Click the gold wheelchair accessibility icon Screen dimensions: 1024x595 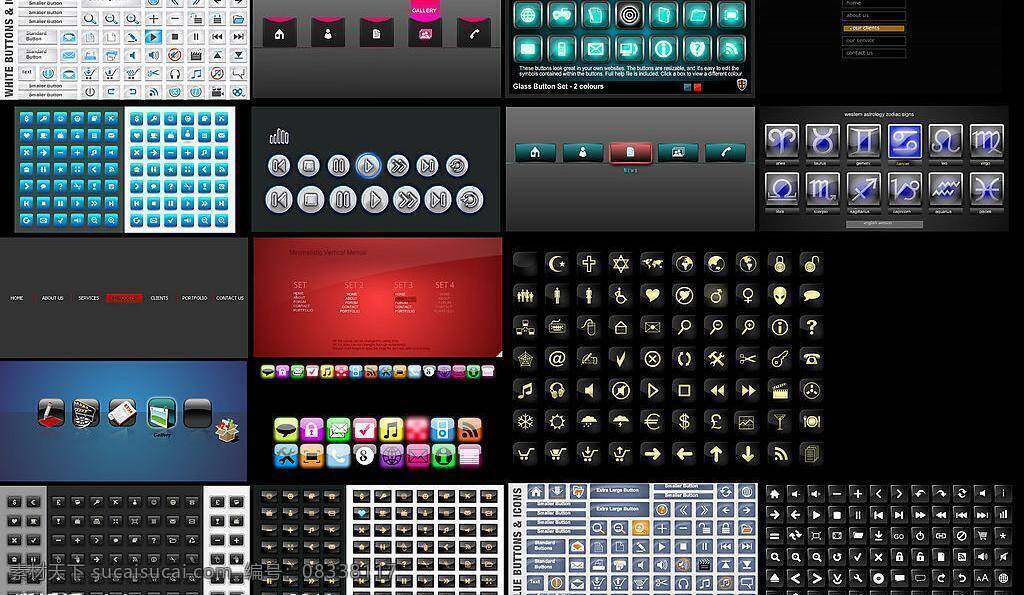620,295
